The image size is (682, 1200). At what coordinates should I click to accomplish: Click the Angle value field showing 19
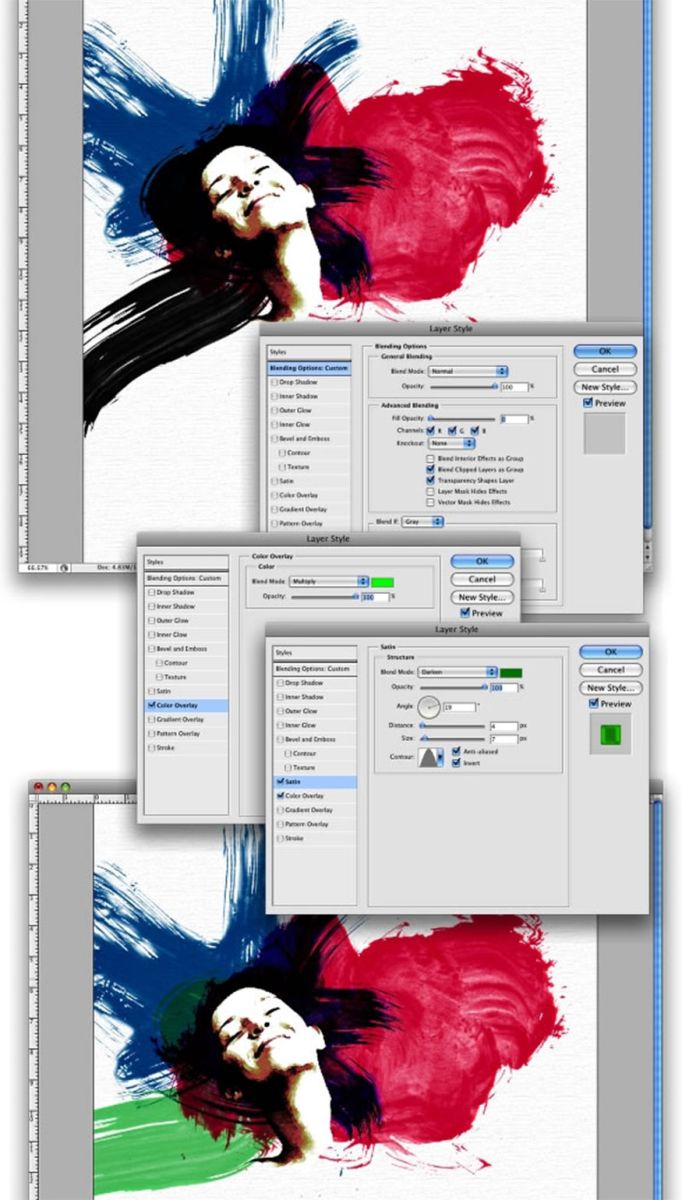coord(462,707)
